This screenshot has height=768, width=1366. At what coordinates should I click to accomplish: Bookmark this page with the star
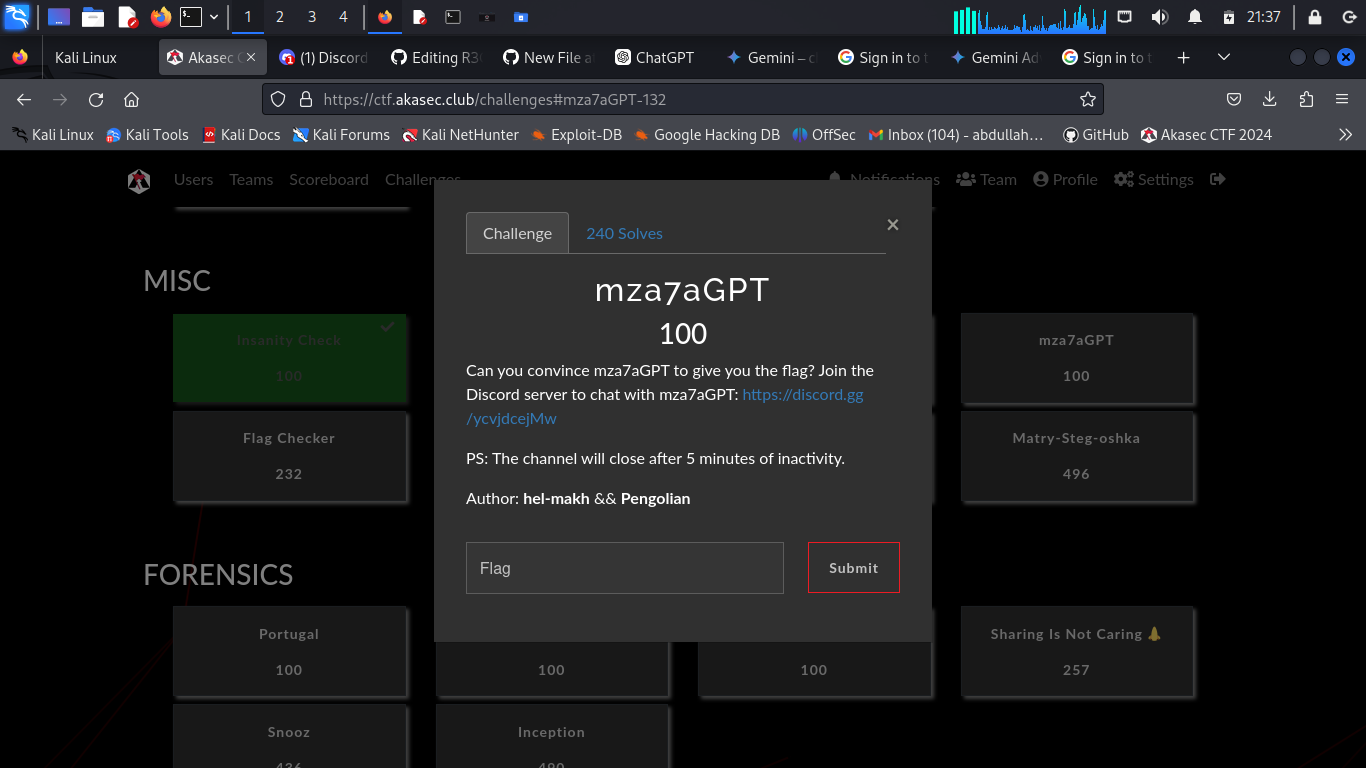click(x=1088, y=99)
